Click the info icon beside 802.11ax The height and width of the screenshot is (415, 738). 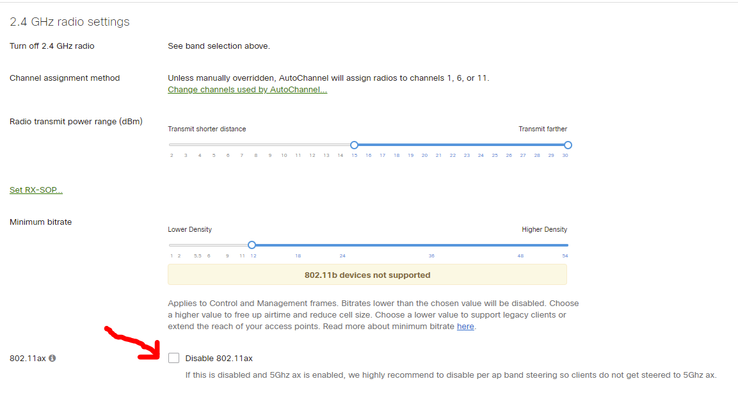(52, 358)
